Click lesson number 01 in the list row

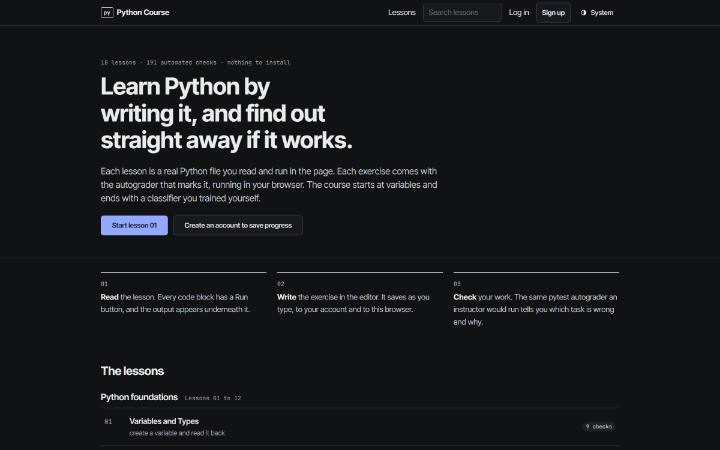pos(108,422)
